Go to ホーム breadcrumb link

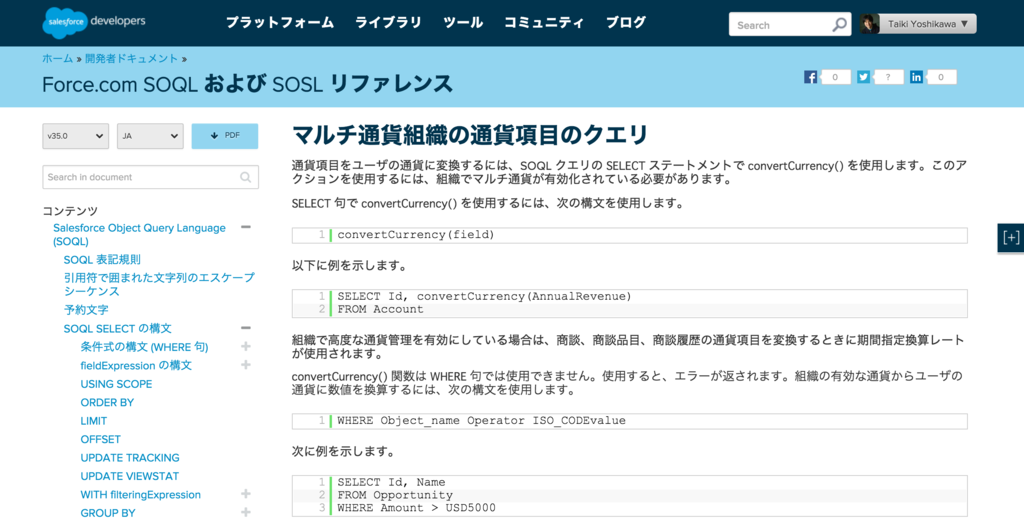[57, 58]
